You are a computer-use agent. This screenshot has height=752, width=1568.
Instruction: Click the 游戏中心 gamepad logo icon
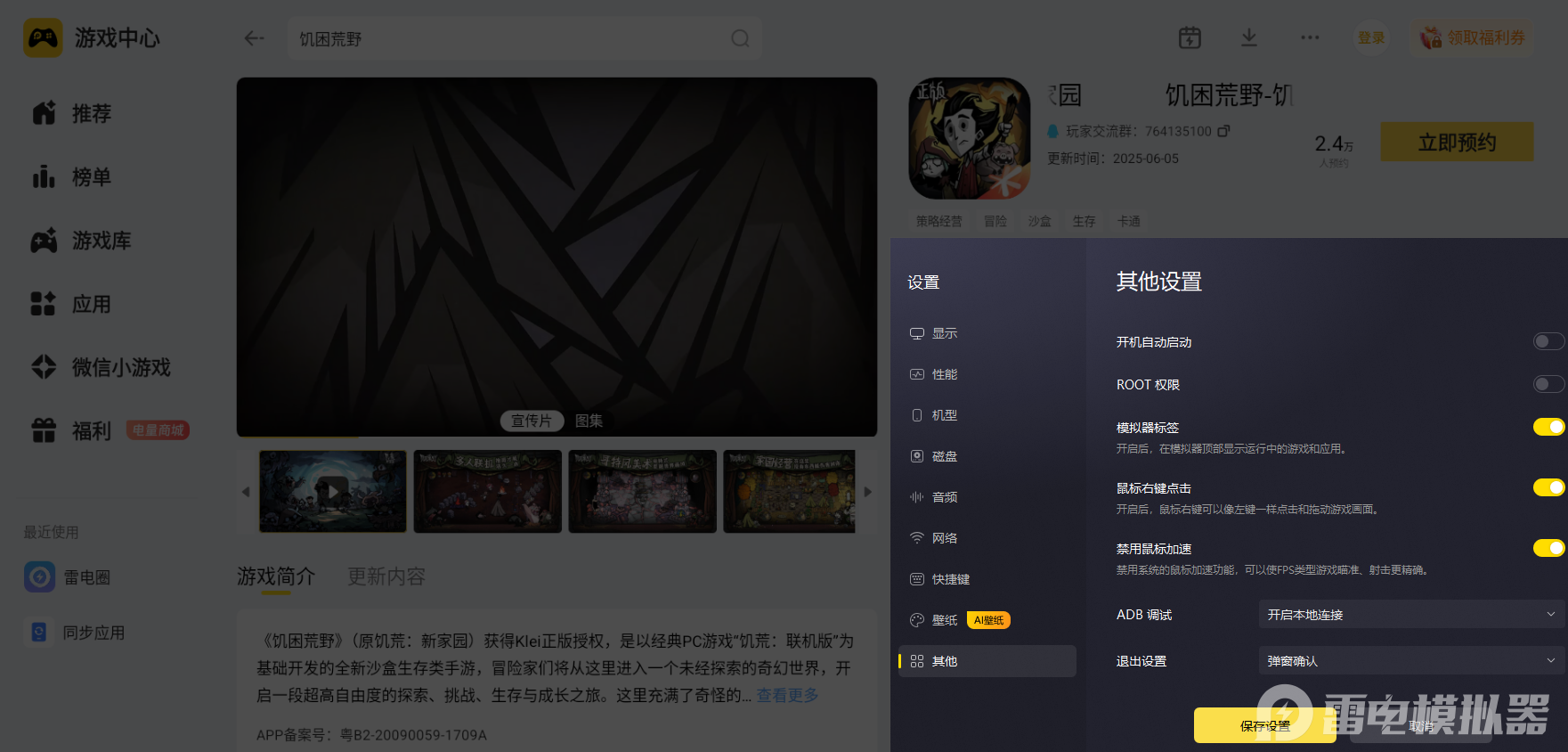[43, 37]
